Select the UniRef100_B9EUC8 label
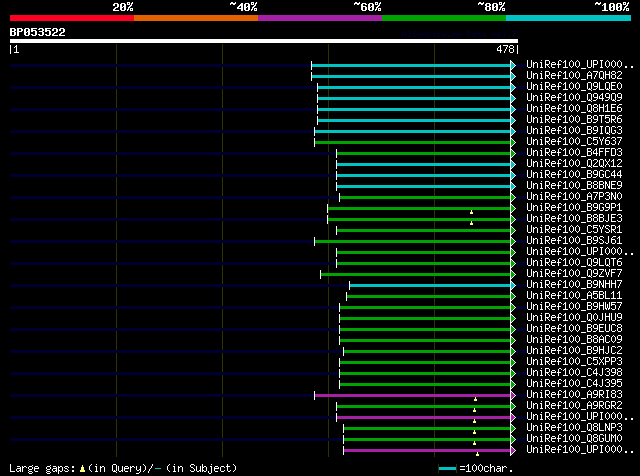This screenshot has height=476, width=640. click(x=574, y=329)
